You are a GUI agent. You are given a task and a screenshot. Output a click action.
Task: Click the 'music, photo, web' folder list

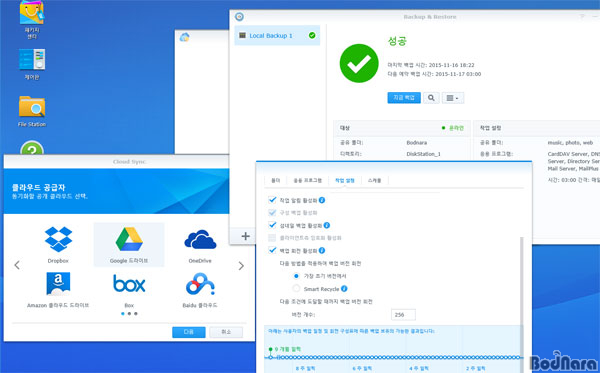pos(570,142)
